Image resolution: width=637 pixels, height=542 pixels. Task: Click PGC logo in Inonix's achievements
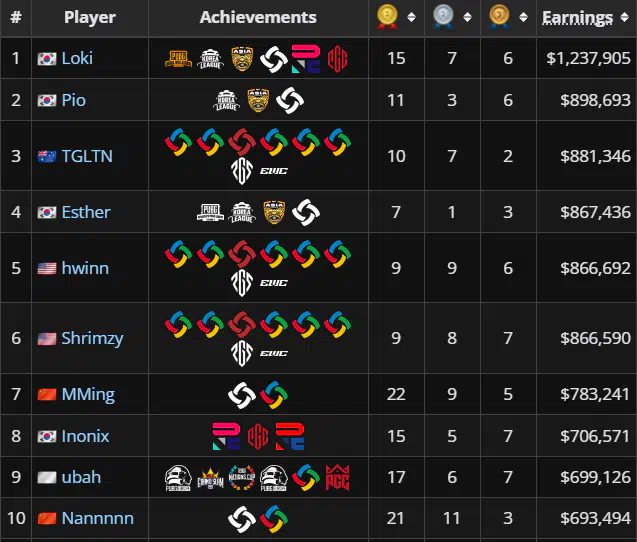258,436
